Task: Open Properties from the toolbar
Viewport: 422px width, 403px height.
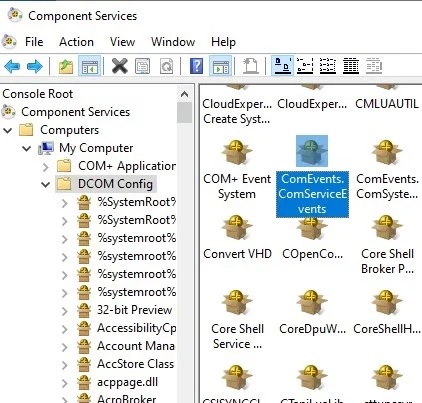Action: point(143,66)
